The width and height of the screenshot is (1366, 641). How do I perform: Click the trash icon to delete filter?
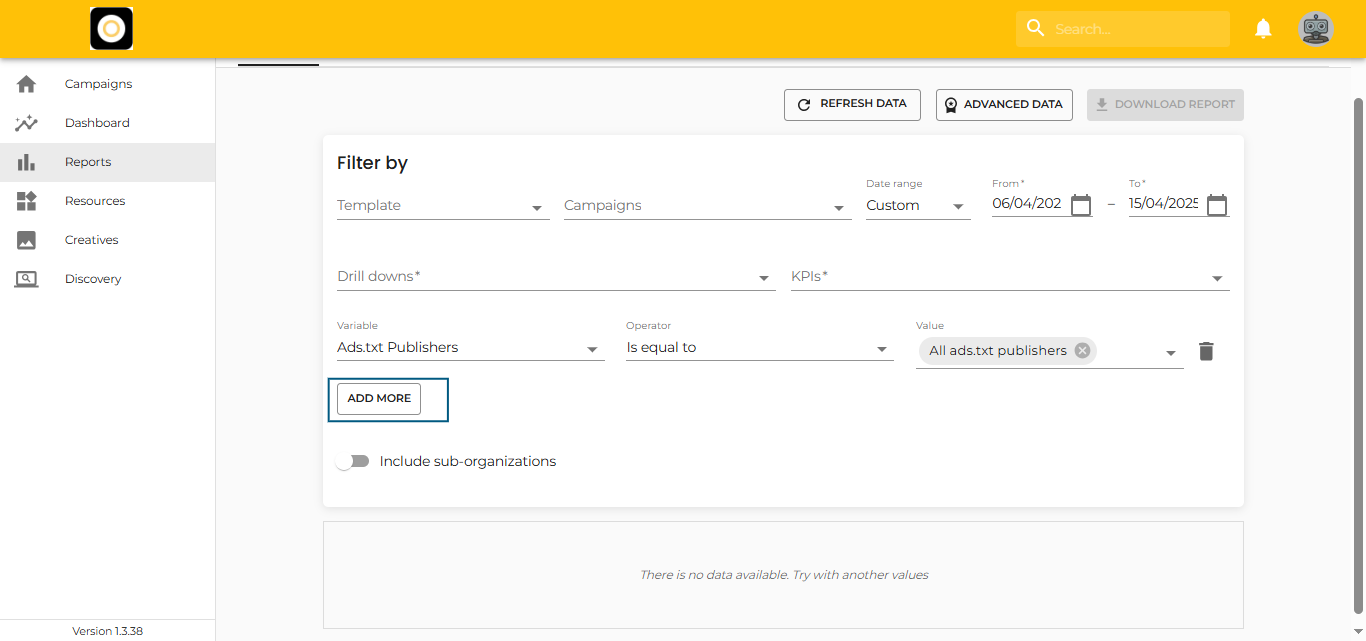(1206, 351)
